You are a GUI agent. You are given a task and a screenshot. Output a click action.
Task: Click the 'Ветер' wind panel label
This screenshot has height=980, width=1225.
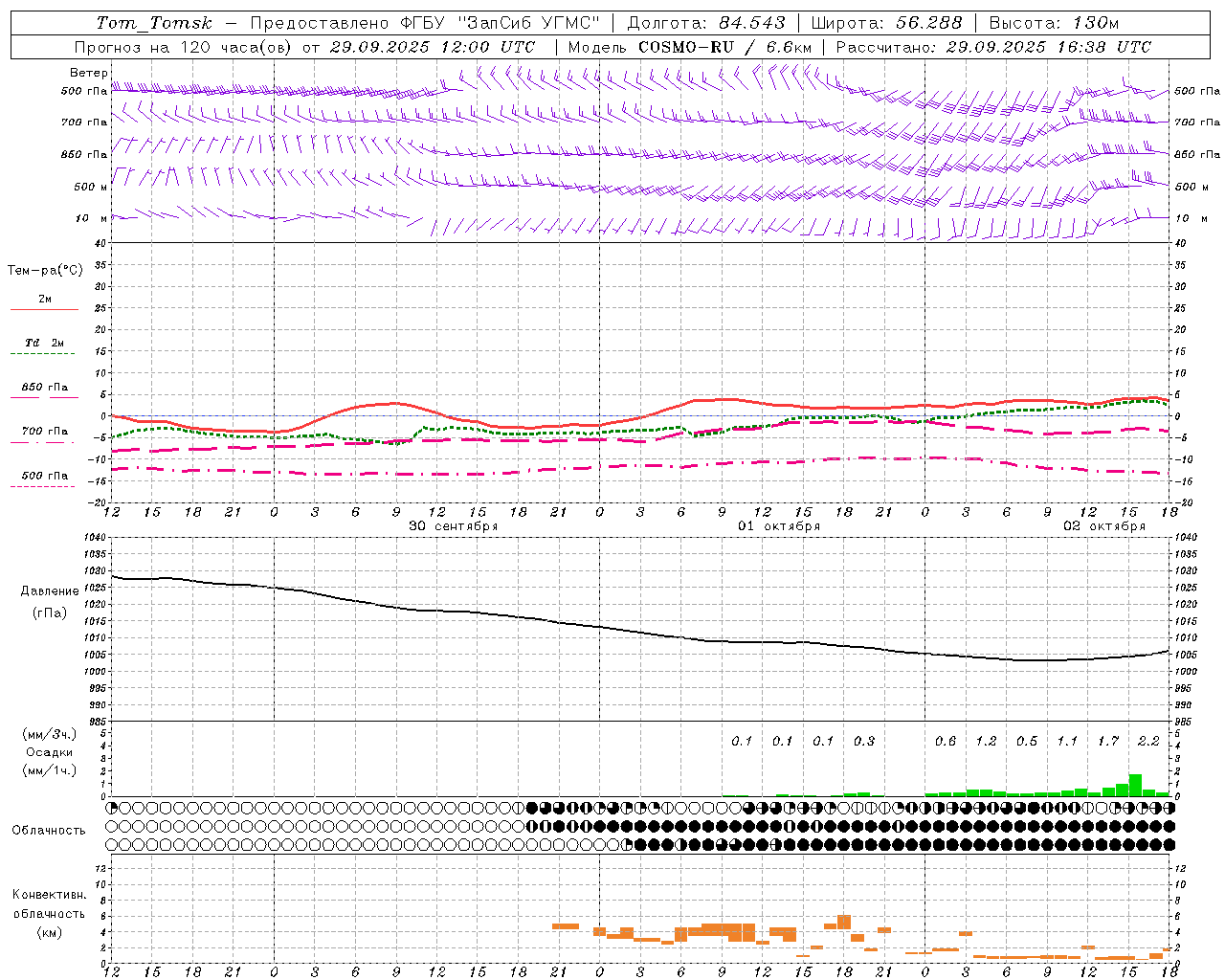pyautogui.click(x=88, y=73)
